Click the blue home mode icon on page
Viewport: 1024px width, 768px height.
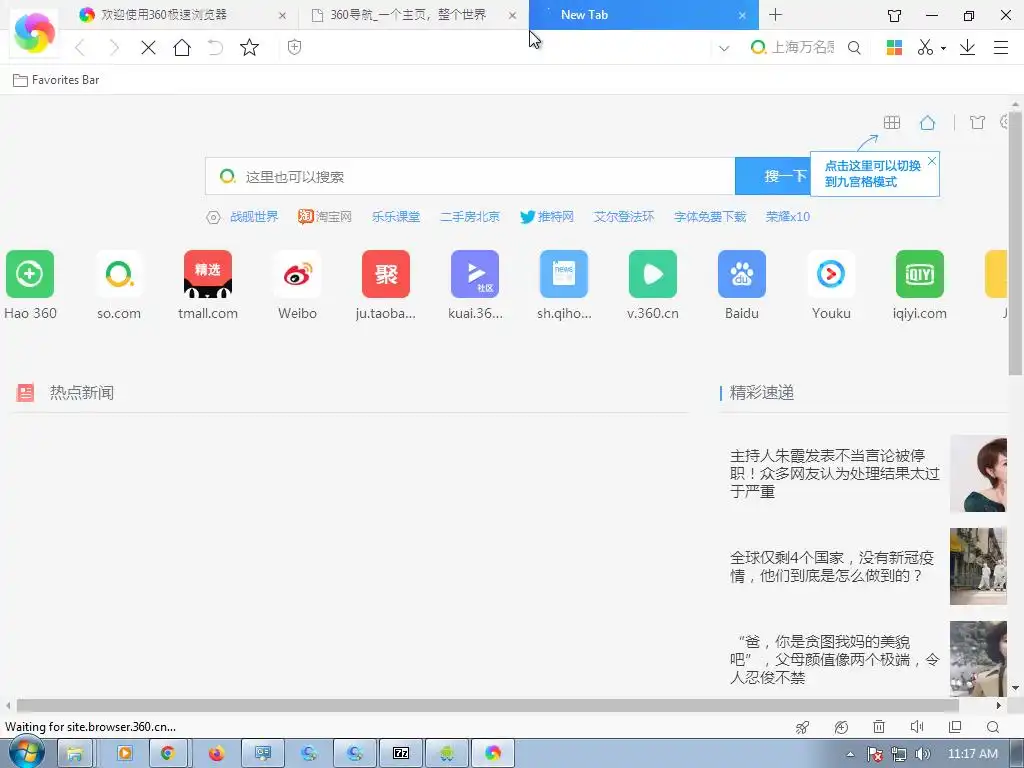point(927,122)
